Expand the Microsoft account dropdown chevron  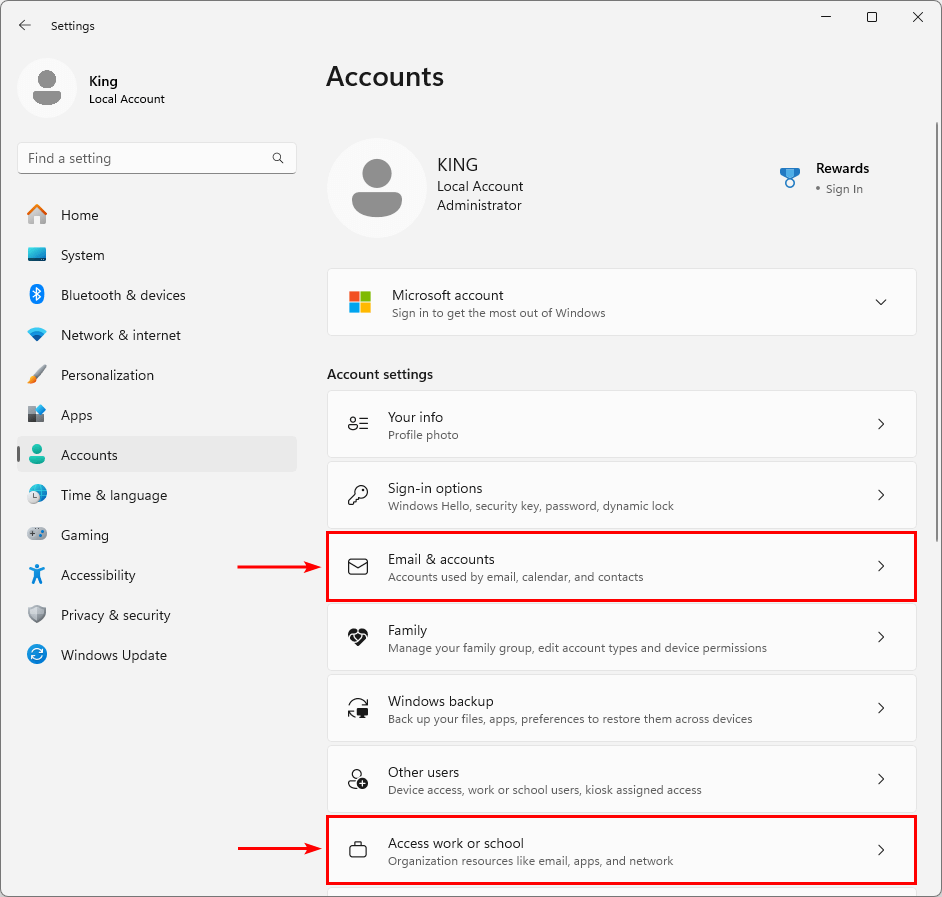[x=881, y=302]
